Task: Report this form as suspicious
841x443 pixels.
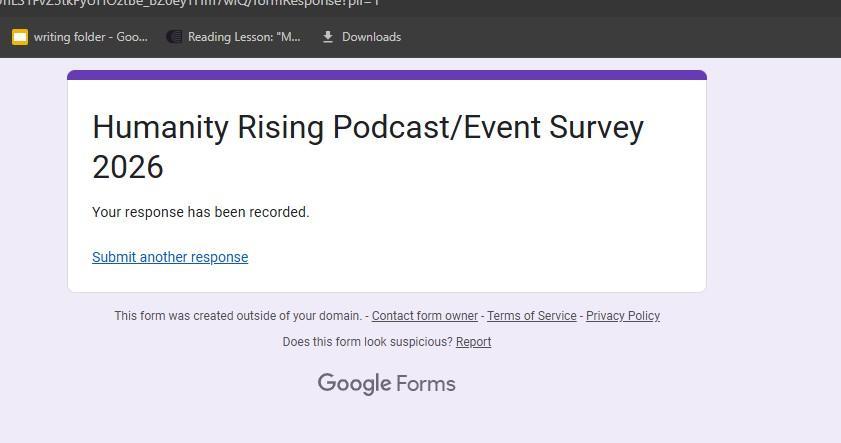Action: (473, 342)
